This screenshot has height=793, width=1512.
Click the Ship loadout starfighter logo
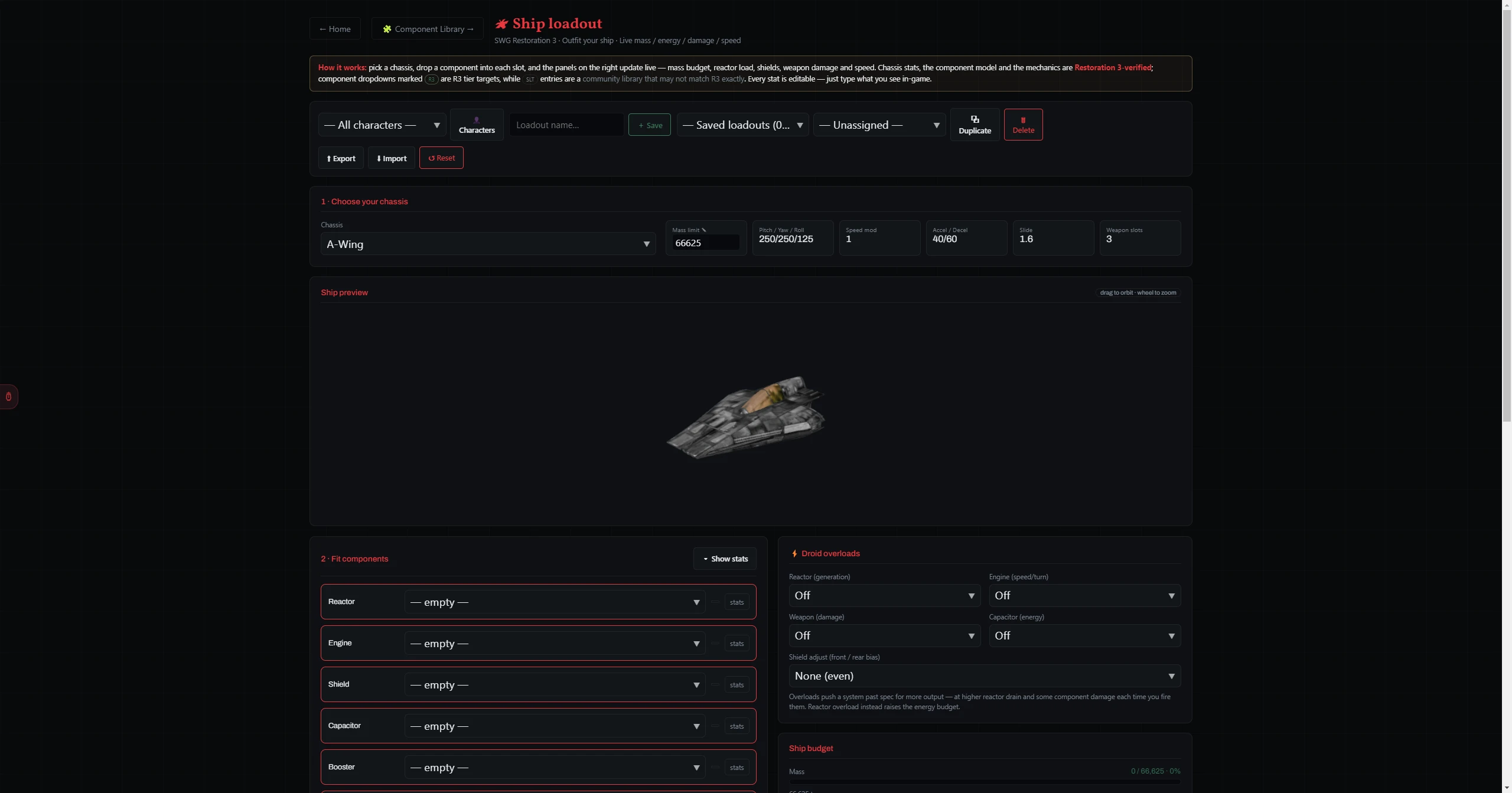[501, 24]
